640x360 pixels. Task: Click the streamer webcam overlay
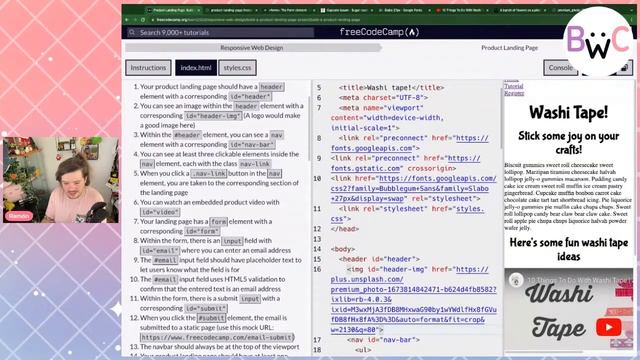(61, 180)
